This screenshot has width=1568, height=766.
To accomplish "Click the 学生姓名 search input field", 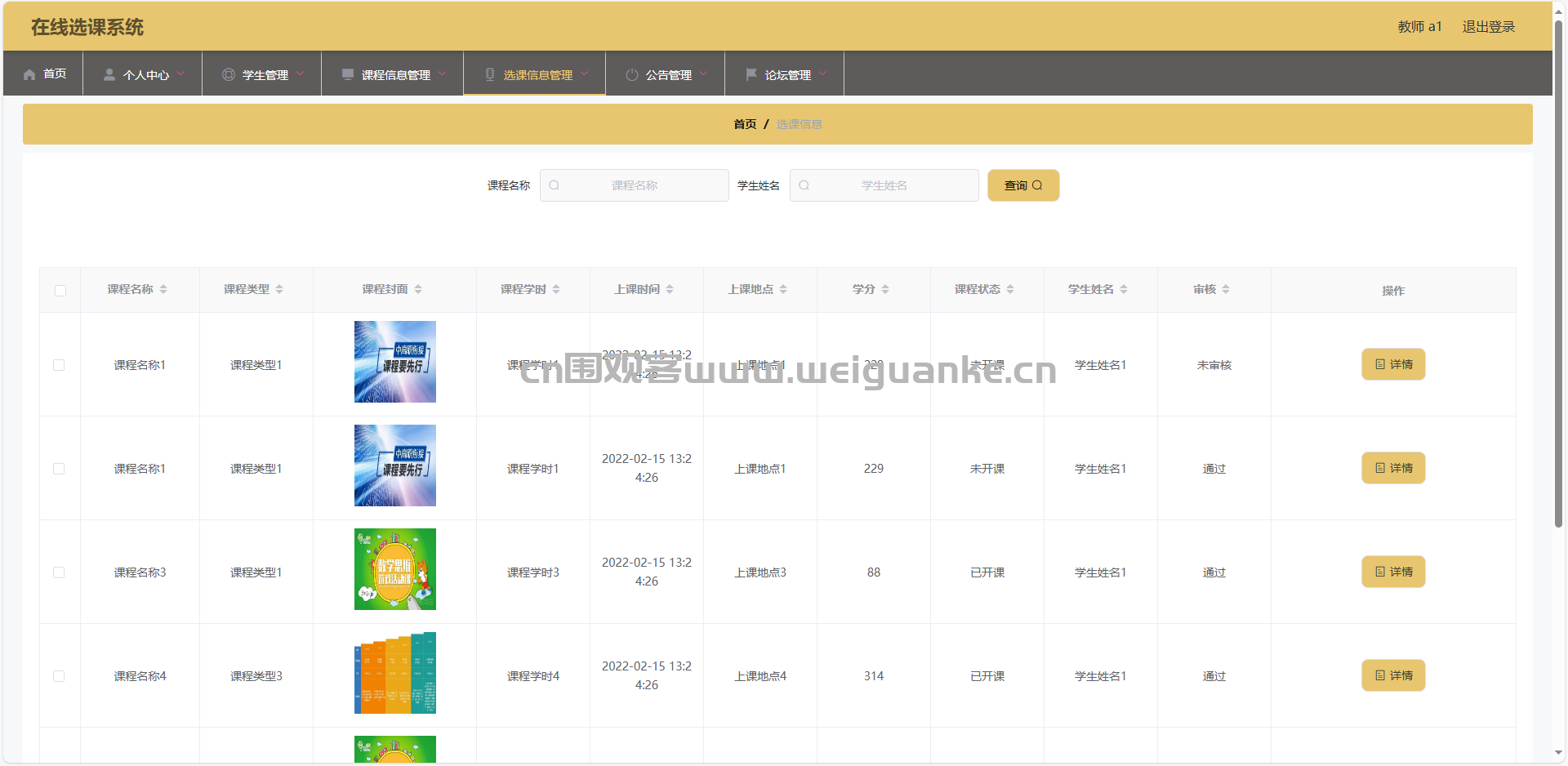I will [x=884, y=185].
